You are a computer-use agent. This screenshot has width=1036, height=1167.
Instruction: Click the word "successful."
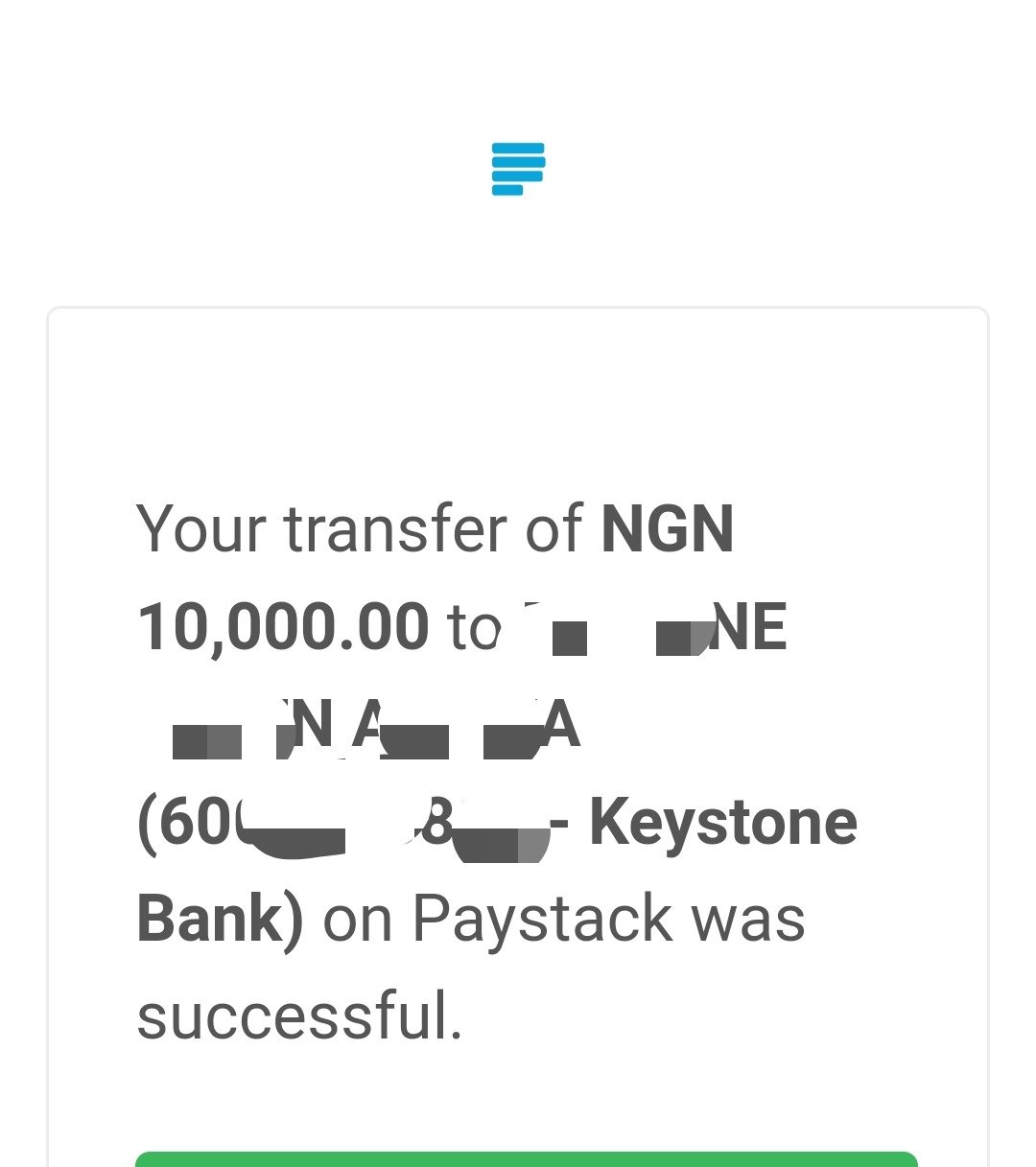[300, 1016]
